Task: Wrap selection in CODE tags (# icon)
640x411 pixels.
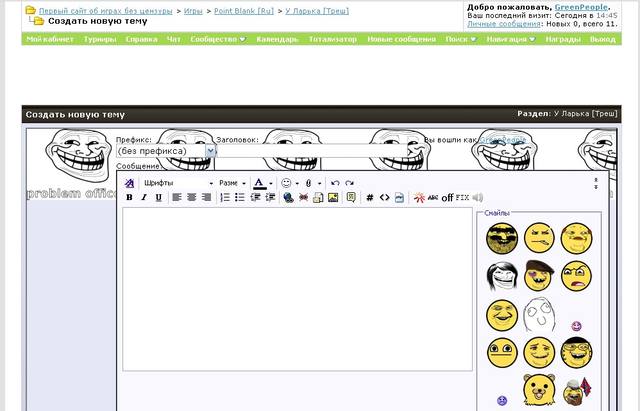Action: point(370,198)
